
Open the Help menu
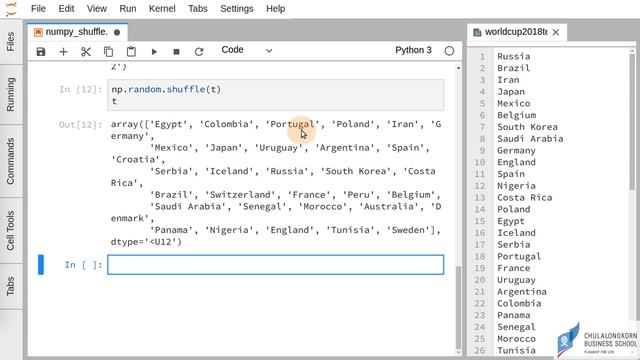pos(276,9)
